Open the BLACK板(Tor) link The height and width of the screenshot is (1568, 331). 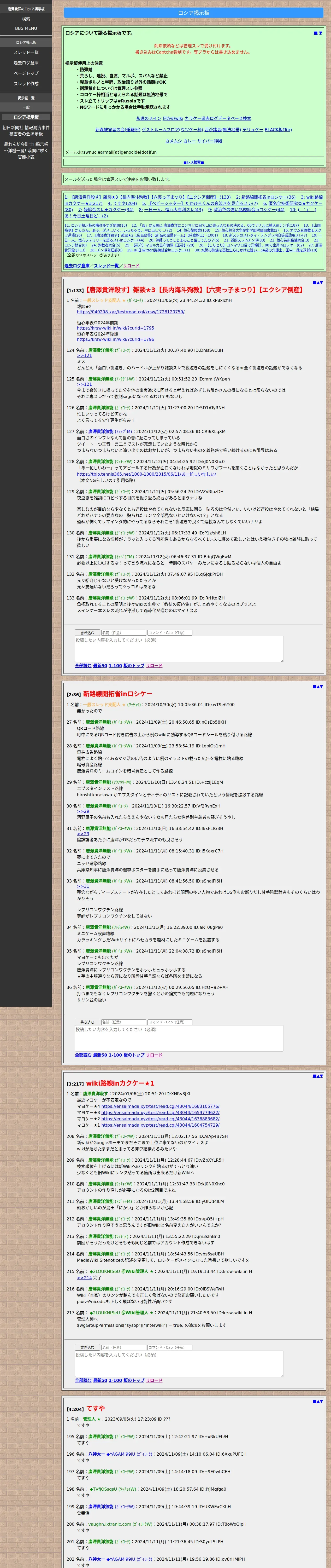[x=278, y=130]
